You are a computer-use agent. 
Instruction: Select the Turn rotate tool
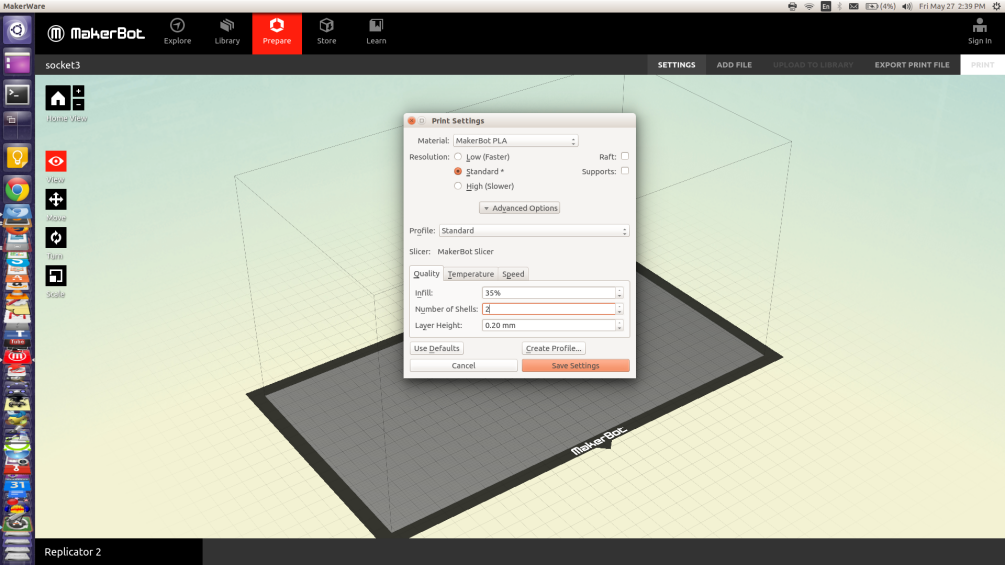coord(56,238)
